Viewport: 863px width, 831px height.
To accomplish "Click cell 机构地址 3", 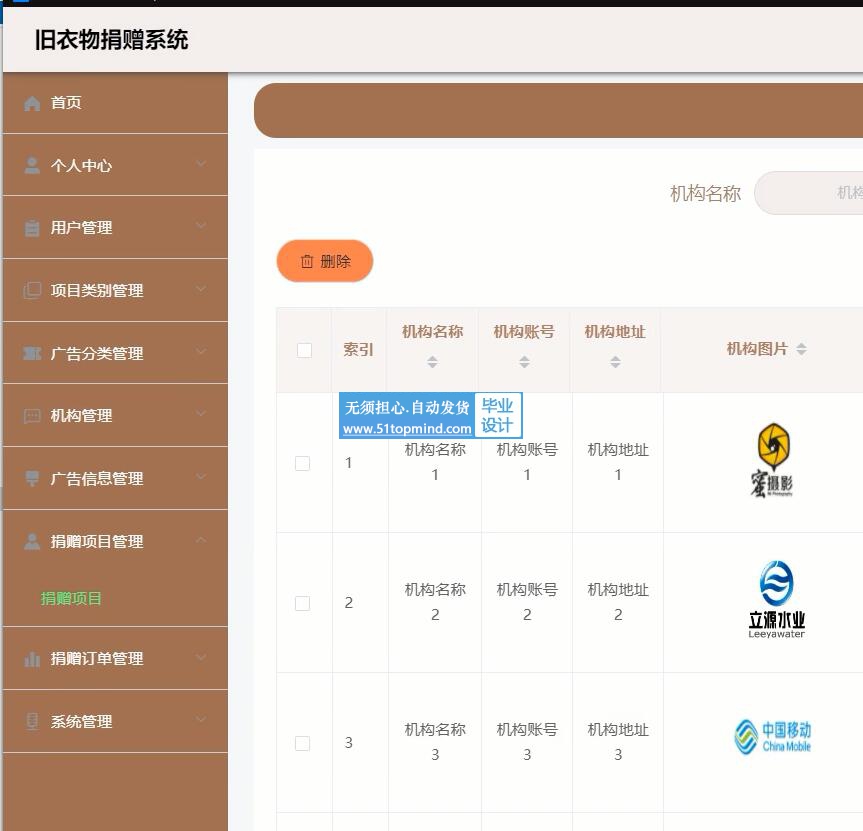I will click(x=618, y=742).
